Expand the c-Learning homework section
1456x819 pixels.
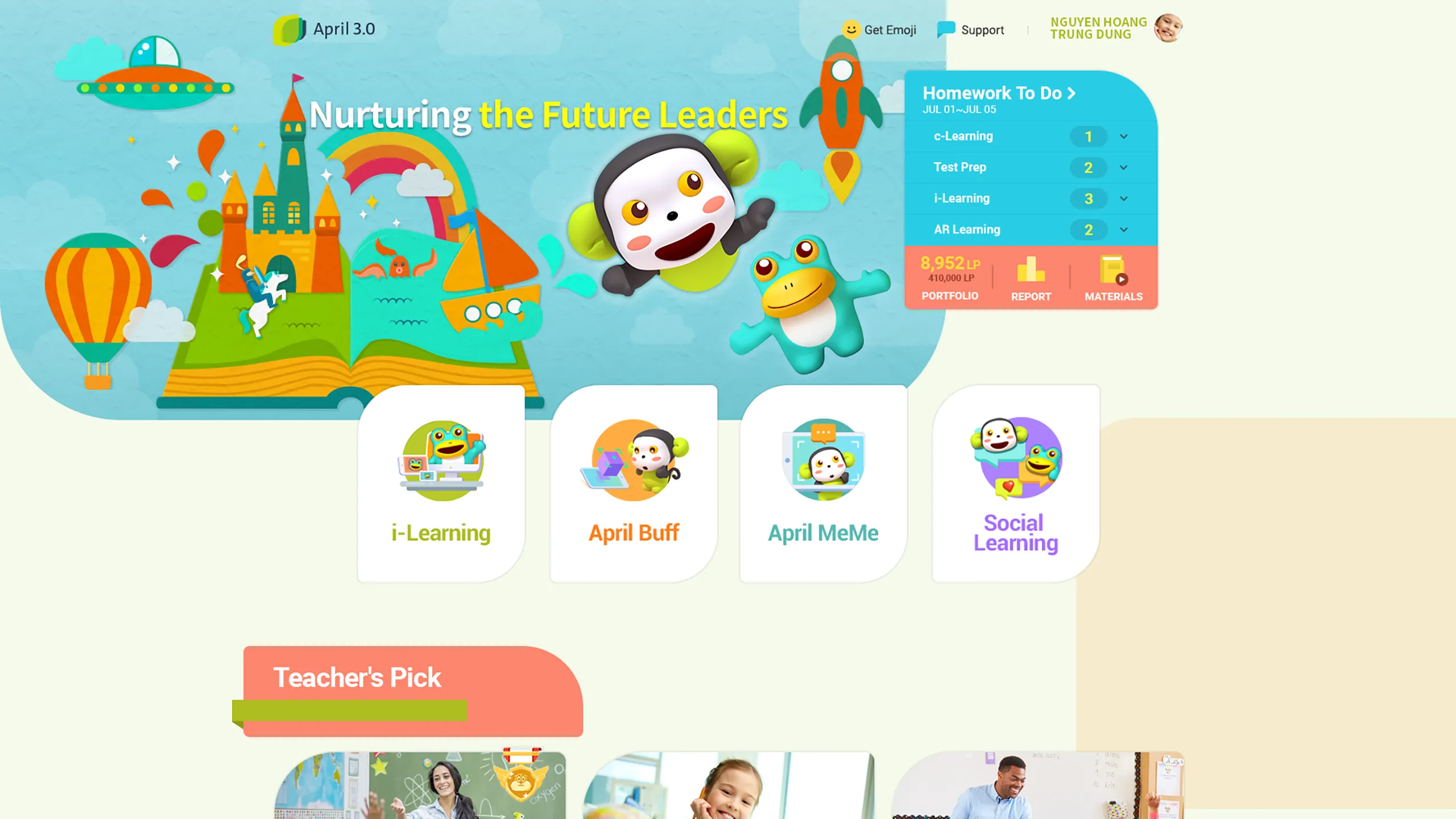pyautogui.click(x=1123, y=136)
